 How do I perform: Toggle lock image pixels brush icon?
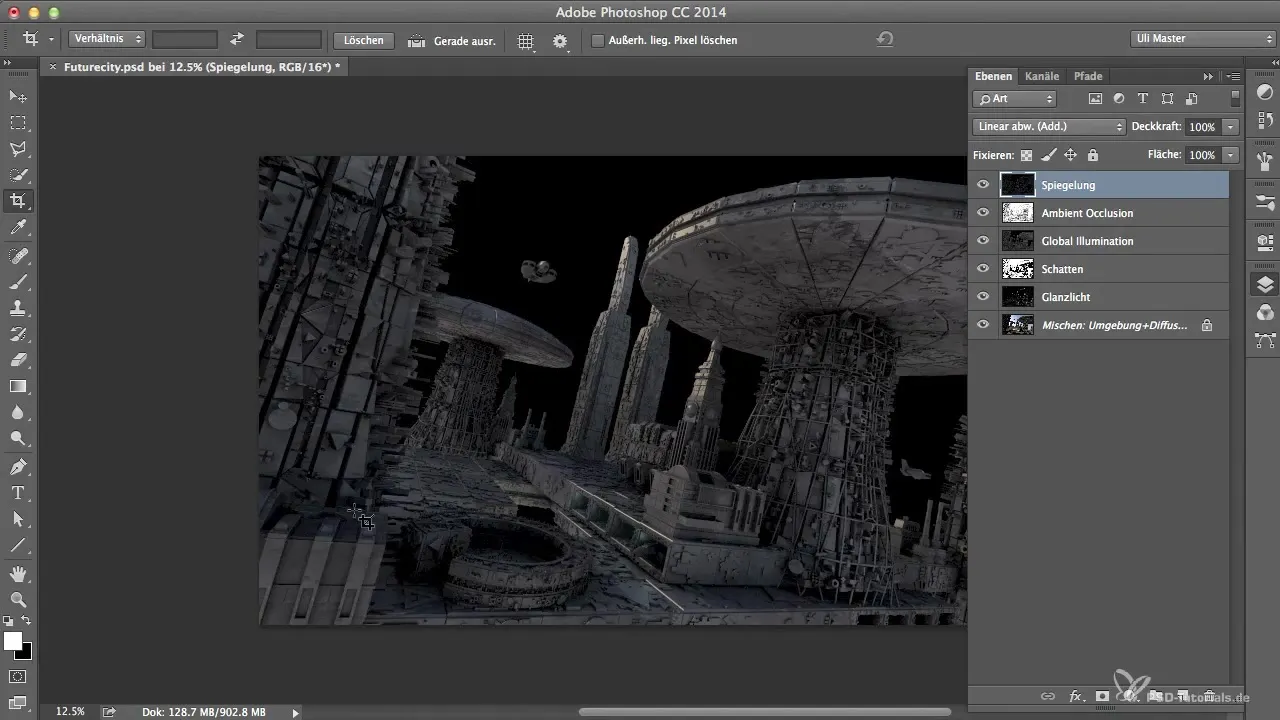pyautogui.click(x=1048, y=155)
